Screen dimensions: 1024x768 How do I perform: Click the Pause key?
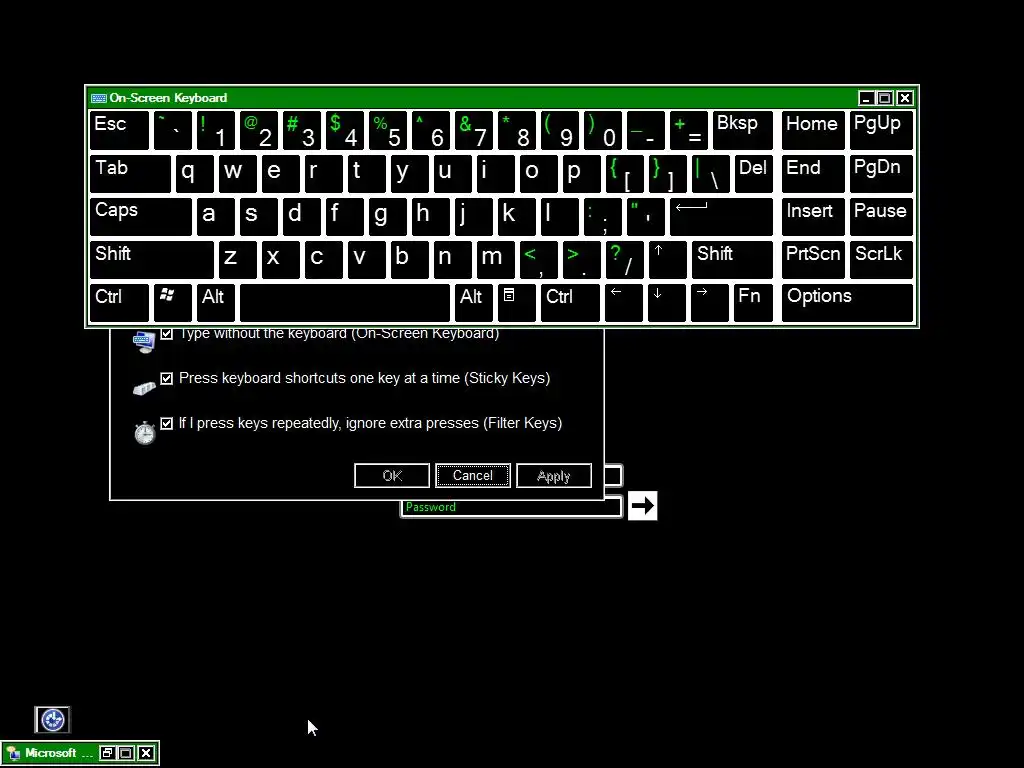click(x=882, y=216)
